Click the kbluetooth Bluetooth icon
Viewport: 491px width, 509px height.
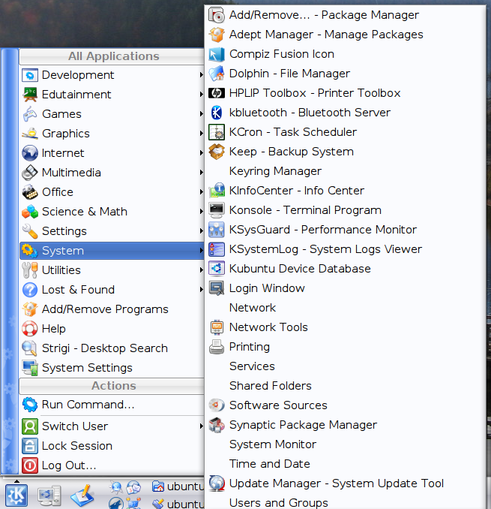(217, 113)
